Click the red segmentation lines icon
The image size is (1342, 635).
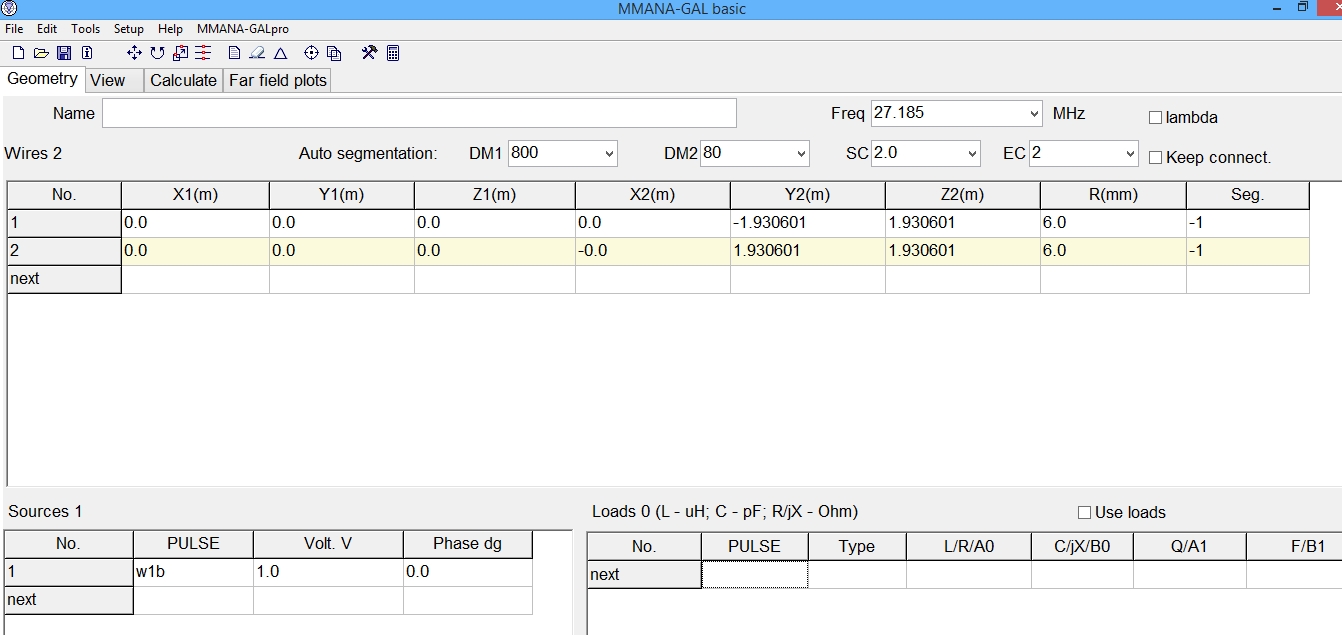coord(203,53)
